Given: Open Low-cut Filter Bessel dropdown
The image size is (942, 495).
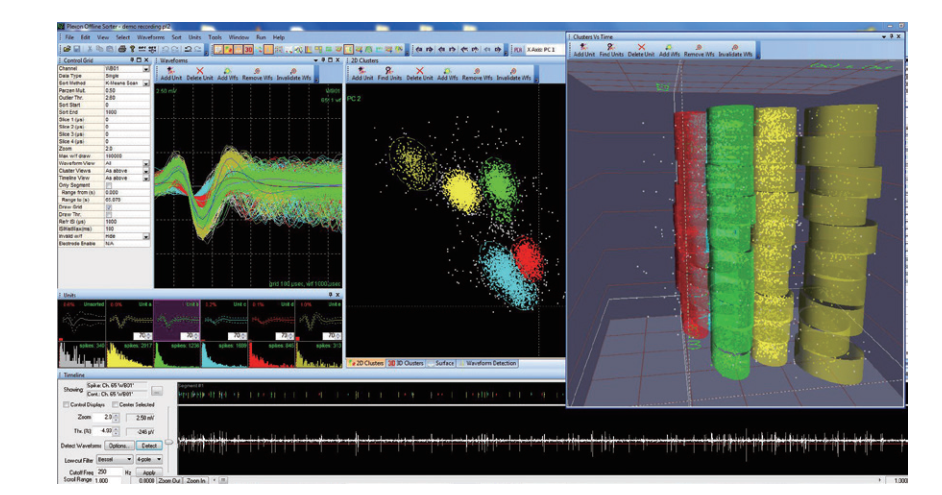Looking at the screenshot, I should coord(114,460).
